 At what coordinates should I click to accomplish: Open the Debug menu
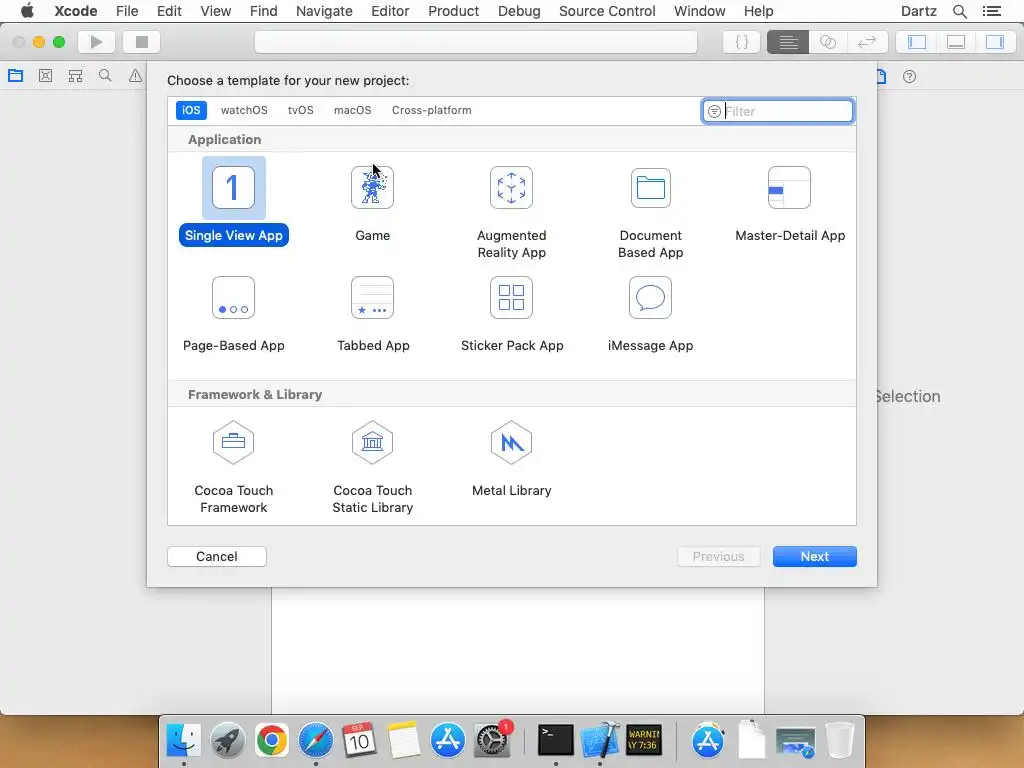coord(519,11)
